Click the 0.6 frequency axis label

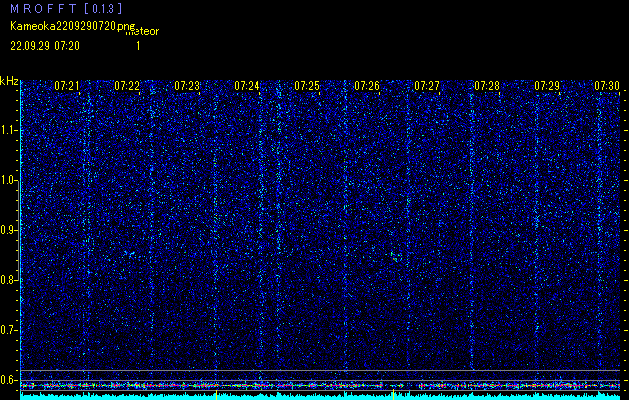(9, 380)
